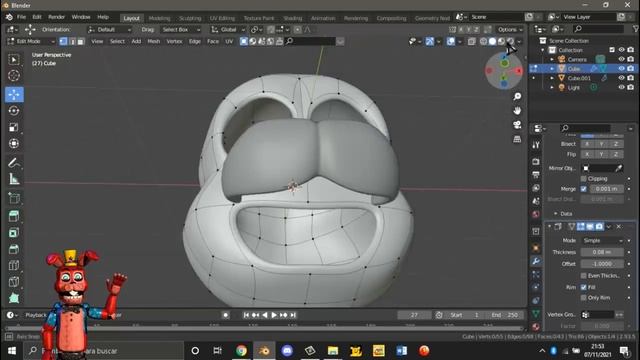
Task: Open the Edit Mode dropdown
Action: click(31, 41)
